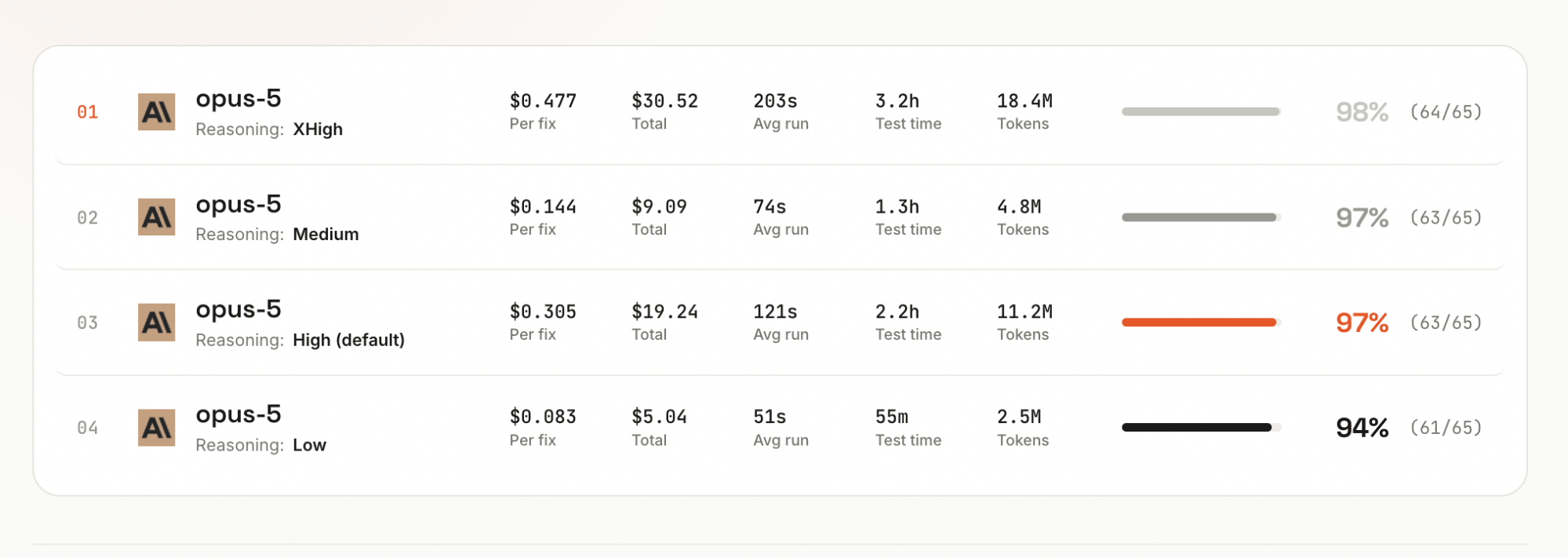Click the black 94% progress bar
The width and height of the screenshot is (1568, 558).
[1201, 428]
